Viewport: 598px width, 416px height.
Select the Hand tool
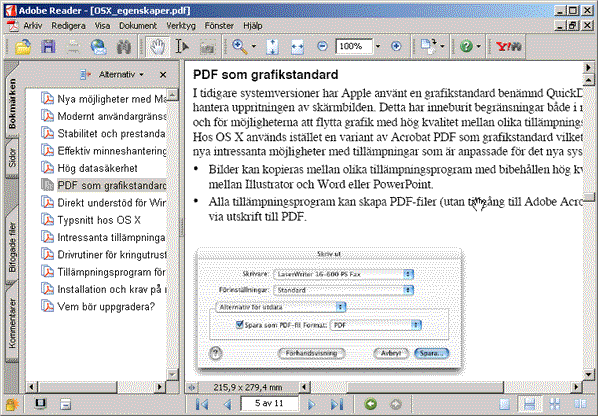[157, 47]
